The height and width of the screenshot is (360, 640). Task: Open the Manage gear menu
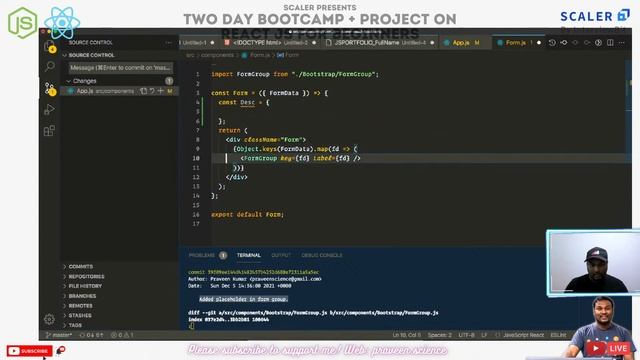[x=49, y=319]
